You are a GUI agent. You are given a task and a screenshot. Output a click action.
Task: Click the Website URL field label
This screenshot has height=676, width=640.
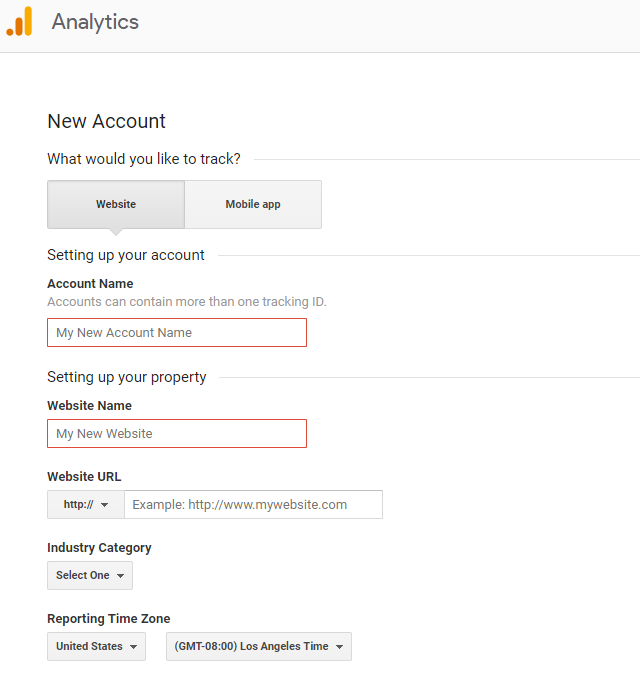pos(84,477)
